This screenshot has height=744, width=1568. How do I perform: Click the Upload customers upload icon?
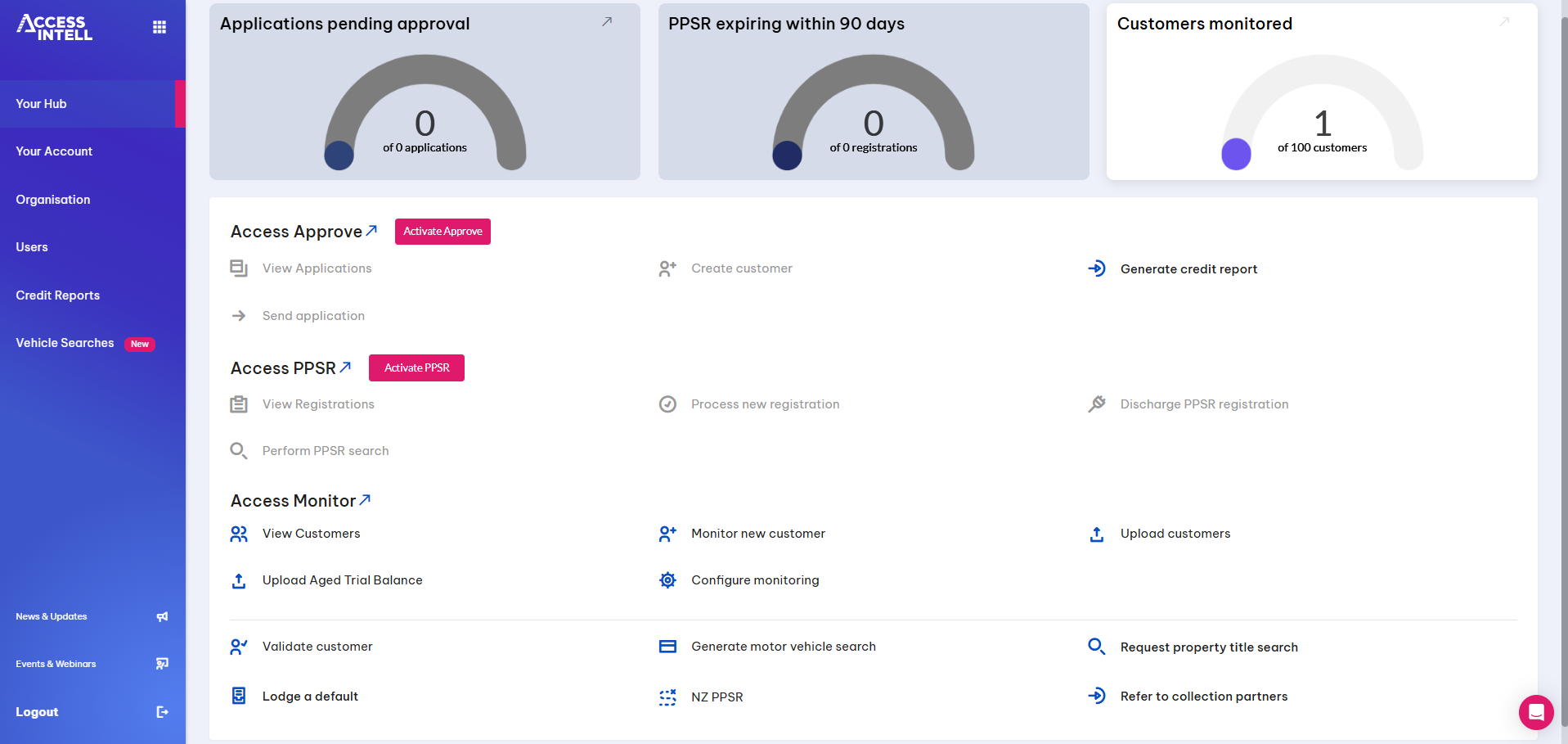[x=1097, y=534]
